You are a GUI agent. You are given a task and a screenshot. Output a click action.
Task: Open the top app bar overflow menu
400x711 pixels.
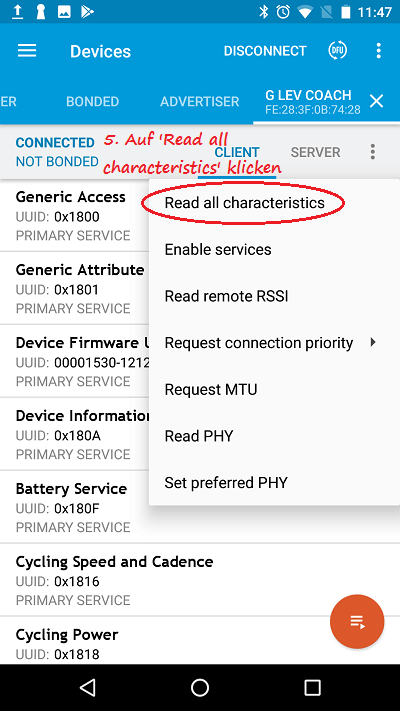point(379,51)
